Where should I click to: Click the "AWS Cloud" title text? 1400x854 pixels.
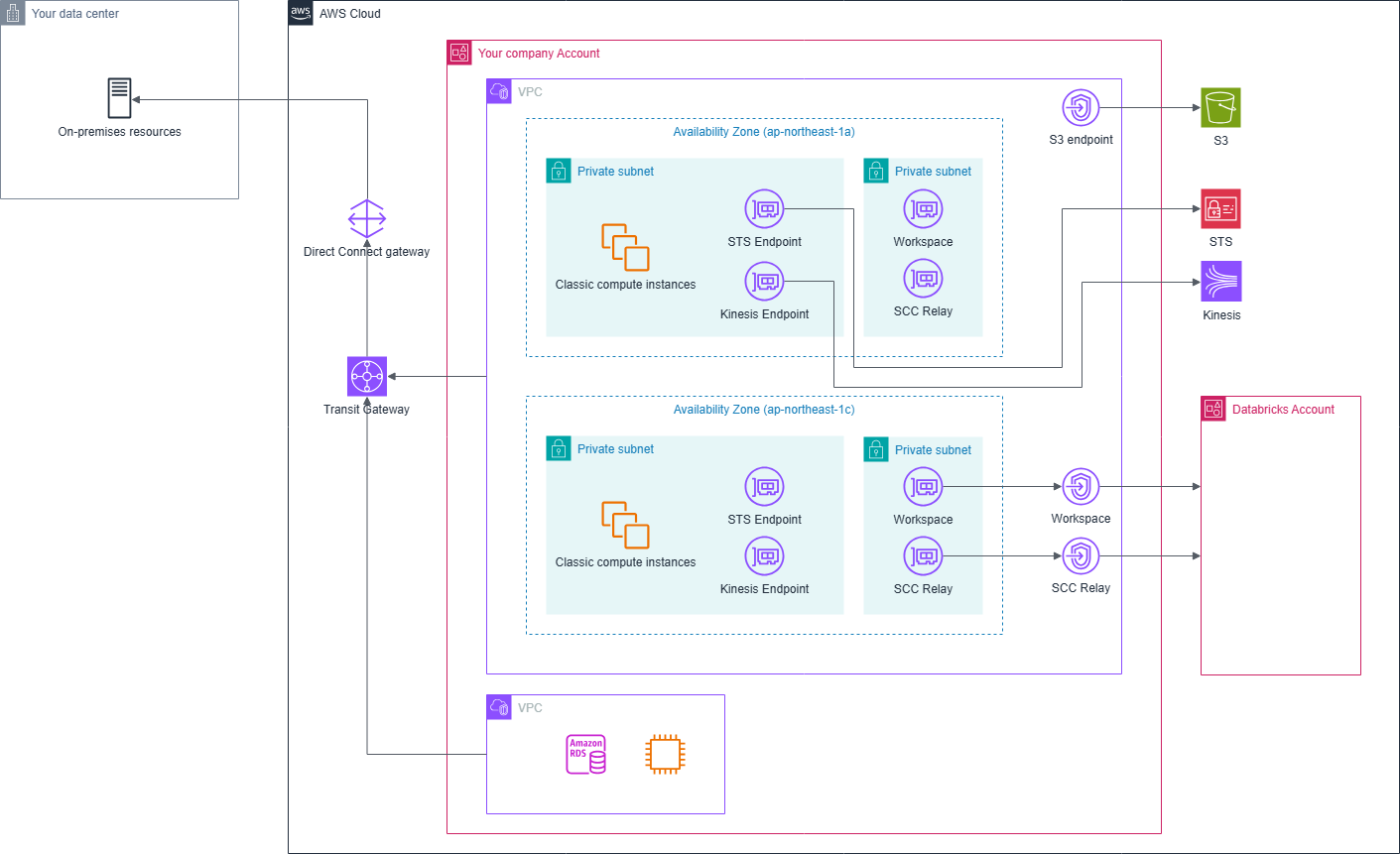pos(350,14)
